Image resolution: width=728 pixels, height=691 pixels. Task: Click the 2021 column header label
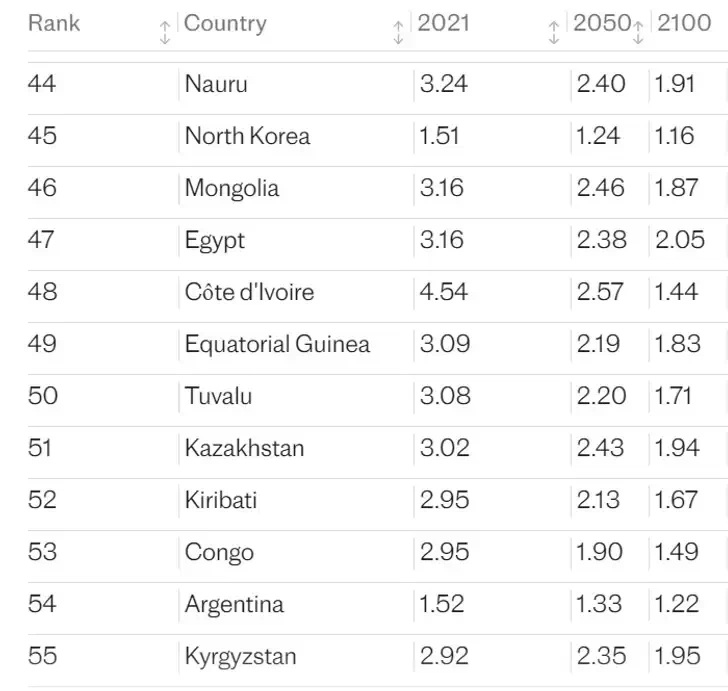pos(443,23)
